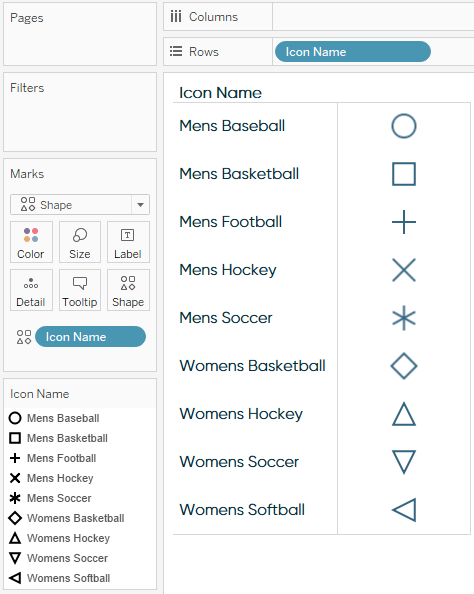Click the Mens Football row header
The image size is (474, 594).
pos(230,222)
